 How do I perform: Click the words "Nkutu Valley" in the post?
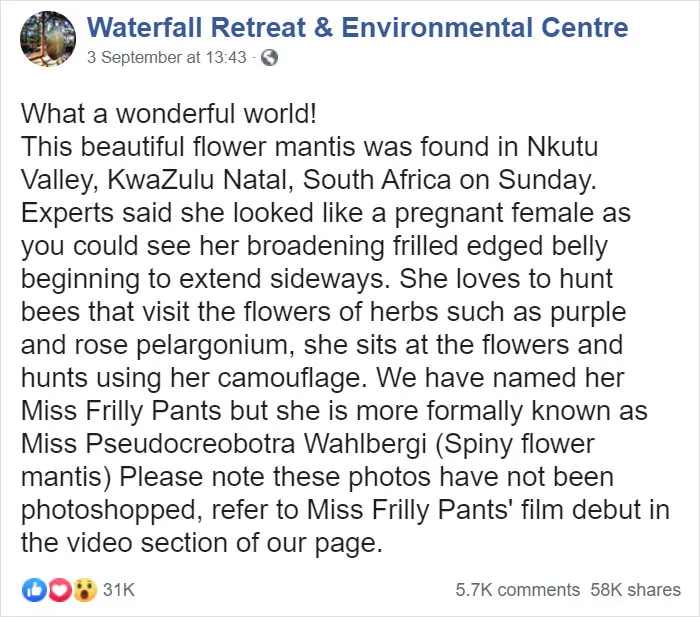[x=562, y=146]
